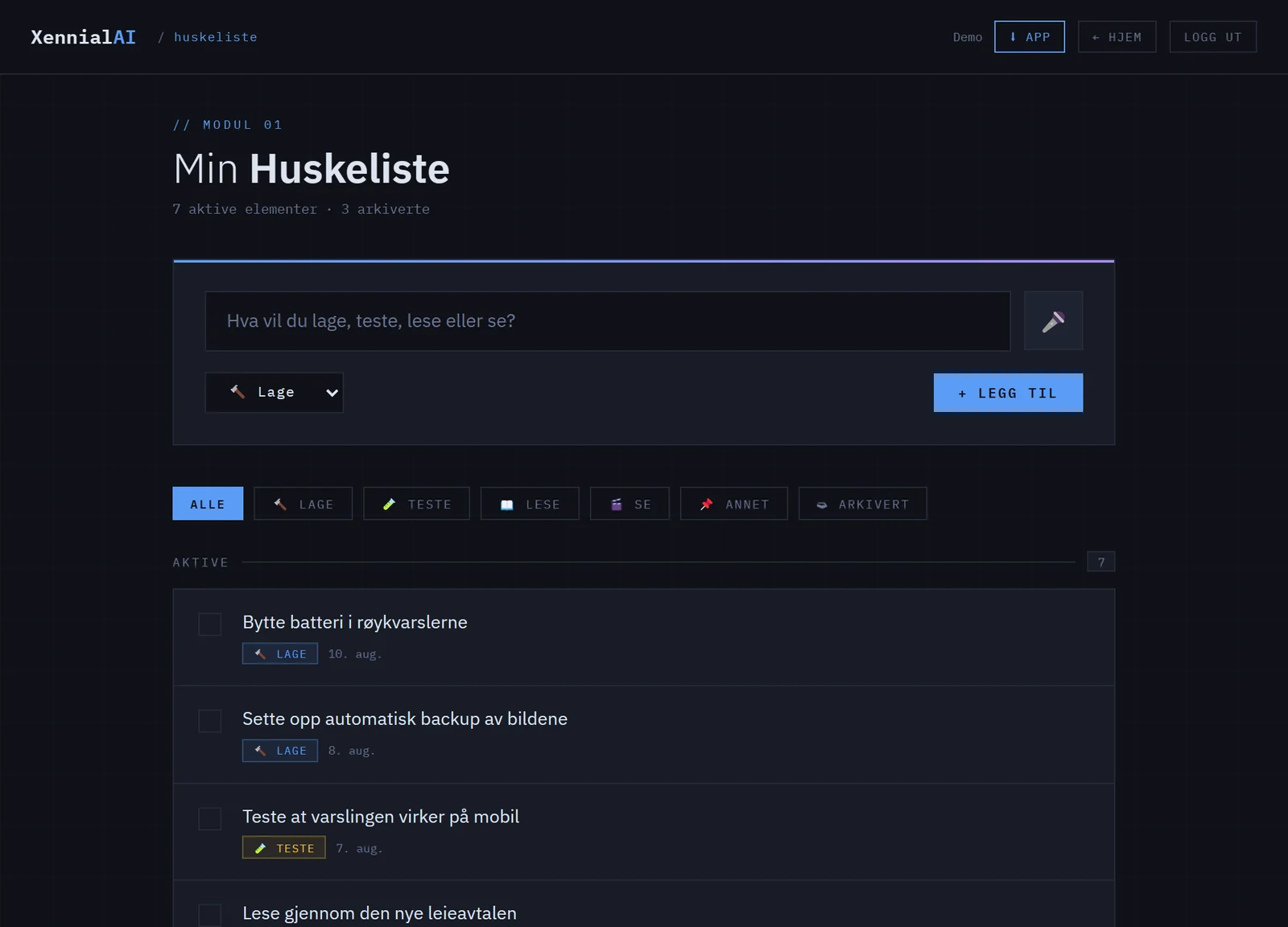Click the hammer icon on Lage filter

(x=280, y=505)
